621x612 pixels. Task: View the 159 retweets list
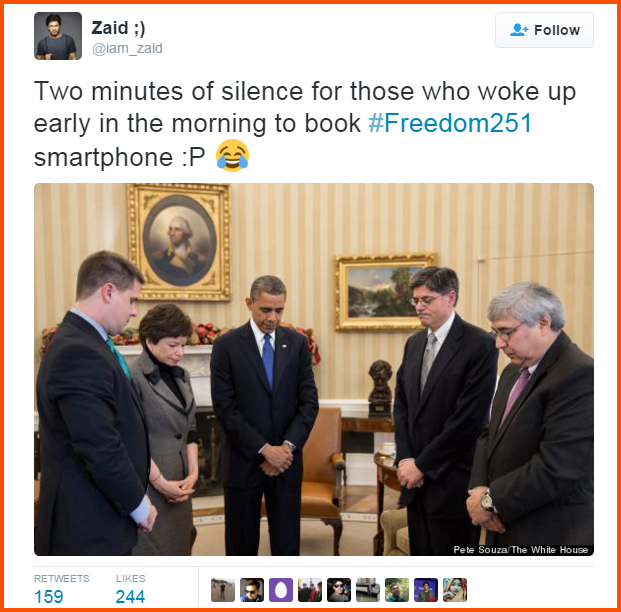click(x=49, y=597)
